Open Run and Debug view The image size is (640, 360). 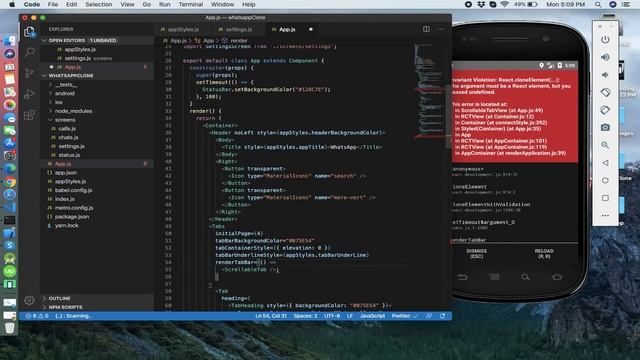pyautogui.click(x=29, y=94)
